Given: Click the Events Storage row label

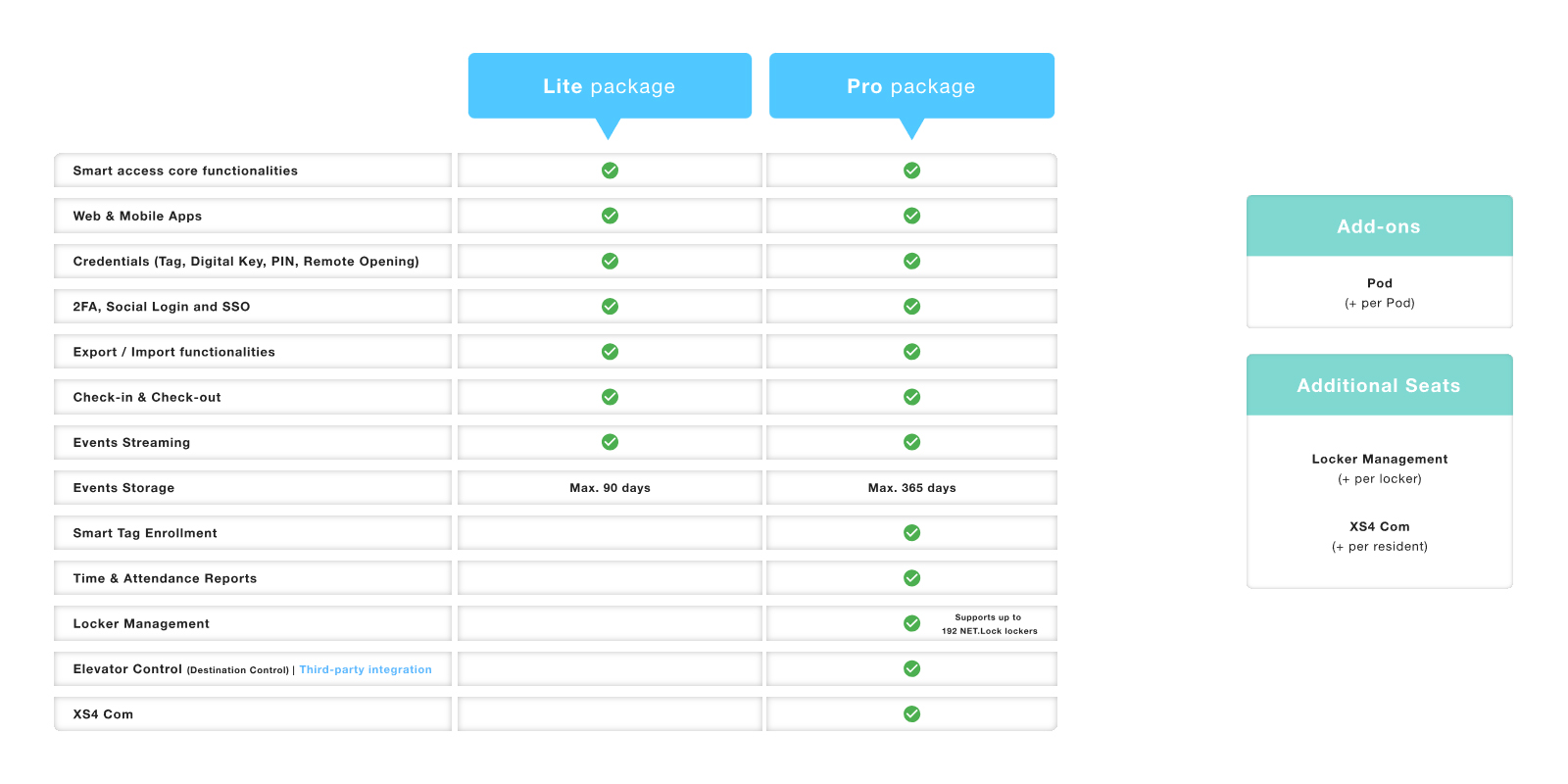Looking at the screenshot, I should [x=123, y=488].
